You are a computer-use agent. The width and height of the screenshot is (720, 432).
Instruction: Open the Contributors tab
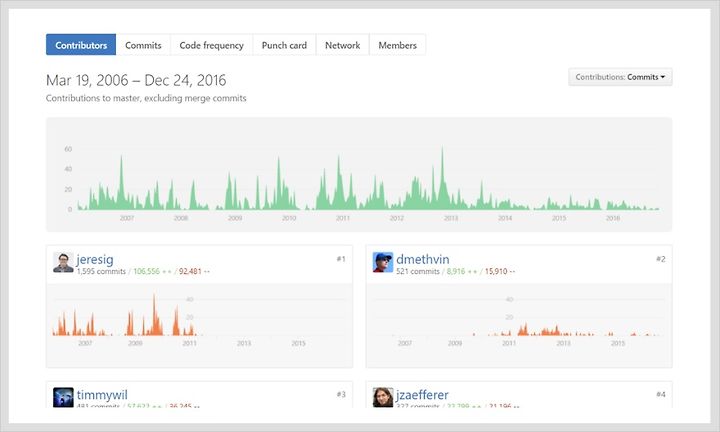pos(81,45)
